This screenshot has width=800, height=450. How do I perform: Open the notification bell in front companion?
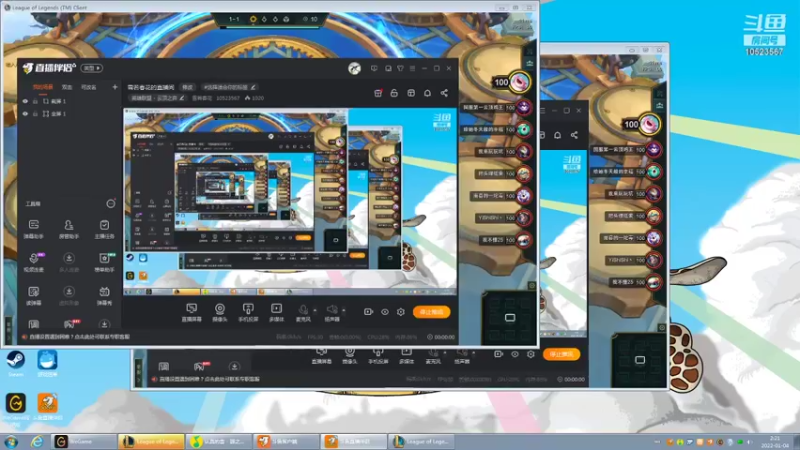click(427, 93)
